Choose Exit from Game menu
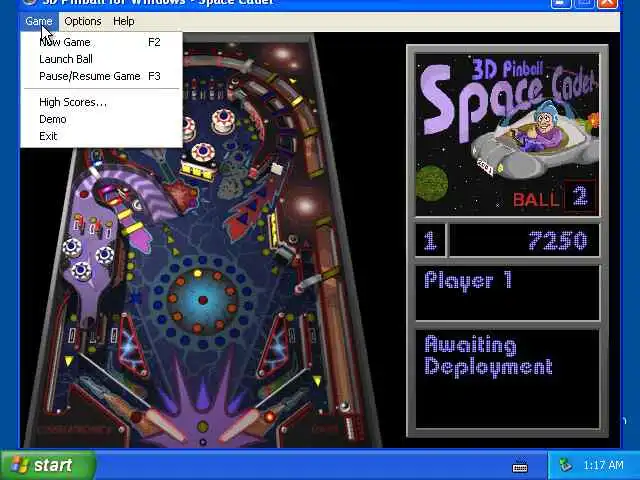This screenshot has height=480, width=640. 100,136
